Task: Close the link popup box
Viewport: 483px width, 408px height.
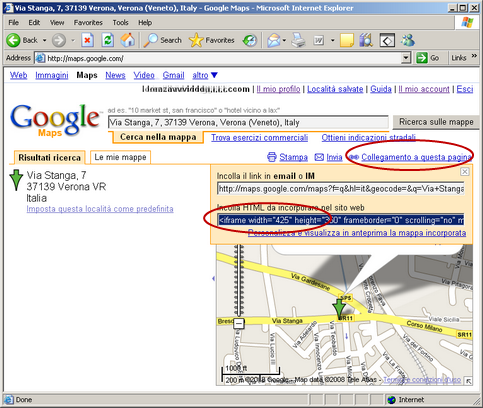Action: click(x=464, y=171)
